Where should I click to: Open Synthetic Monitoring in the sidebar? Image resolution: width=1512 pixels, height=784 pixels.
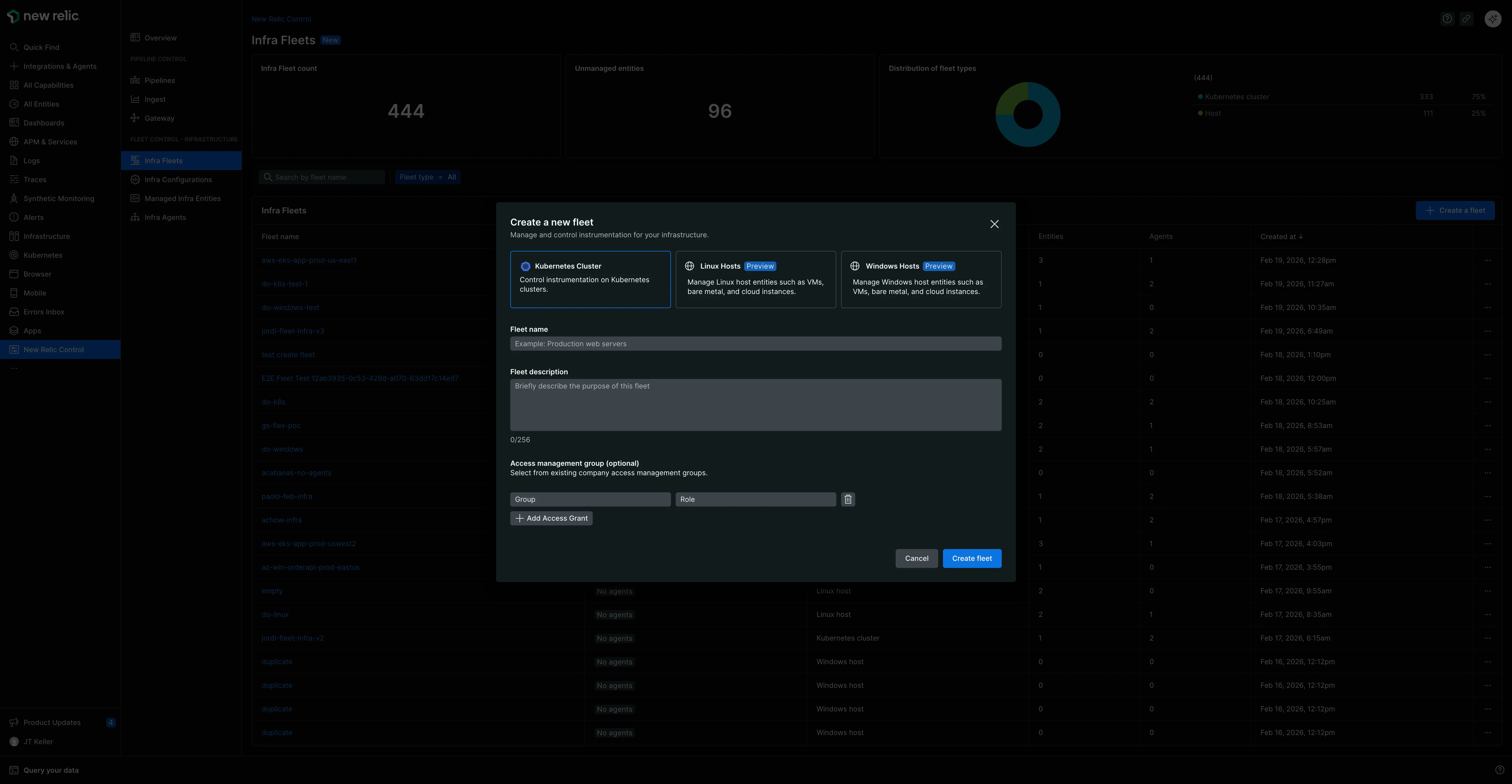click(58, 198)
